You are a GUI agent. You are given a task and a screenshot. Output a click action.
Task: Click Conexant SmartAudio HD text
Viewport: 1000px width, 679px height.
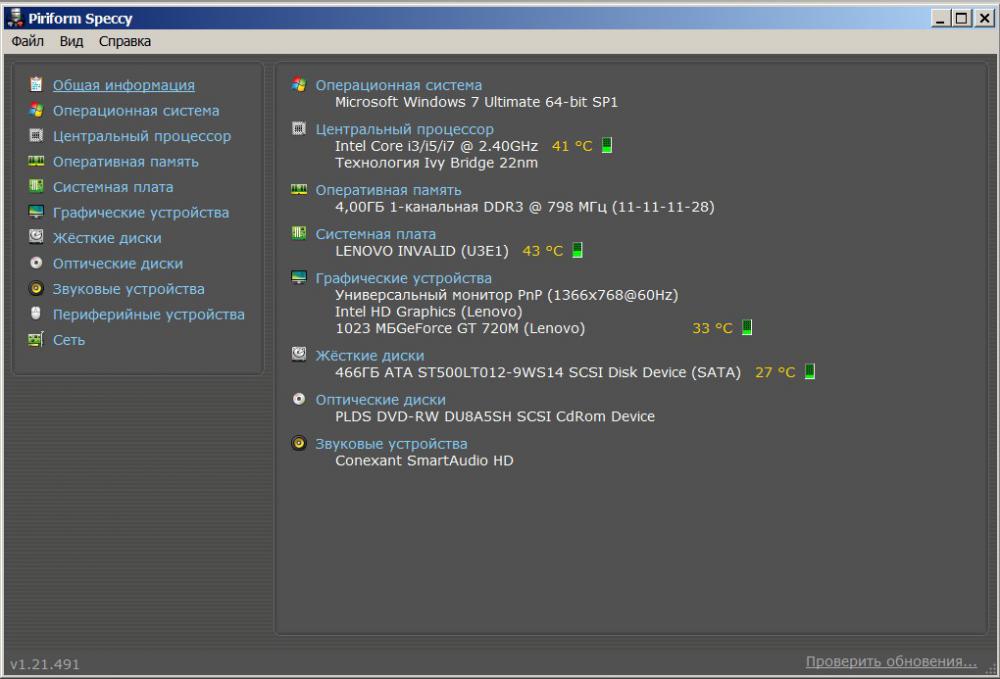tap(424, 460)
